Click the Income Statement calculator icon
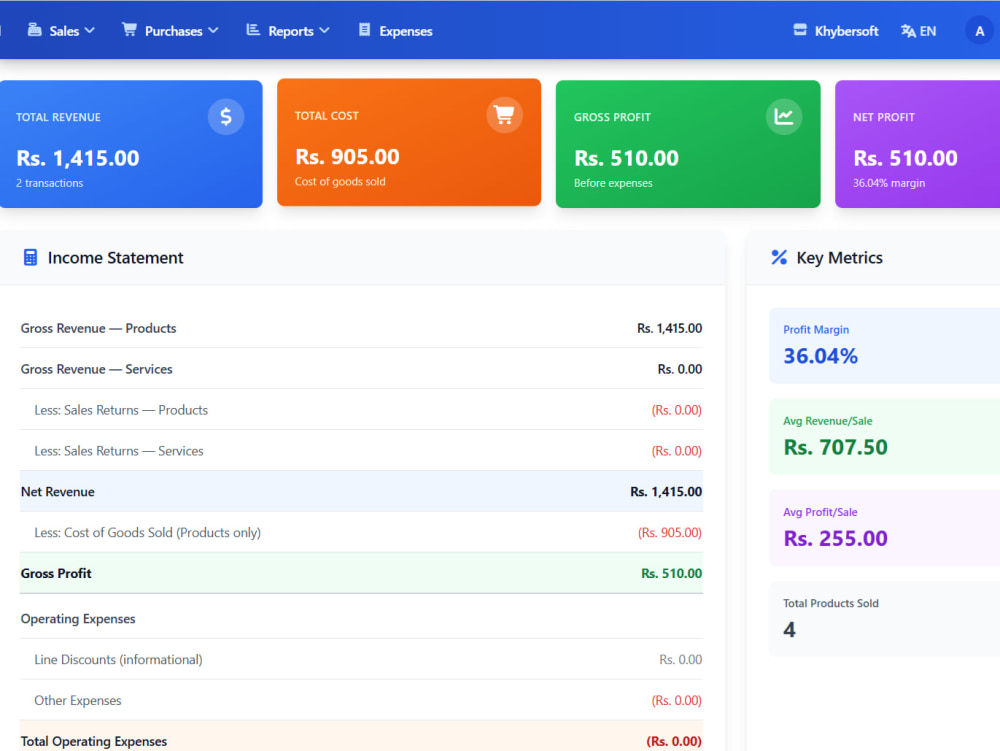Image resolution: width=1000 pixels, height=751 pixels. (30, 258)
